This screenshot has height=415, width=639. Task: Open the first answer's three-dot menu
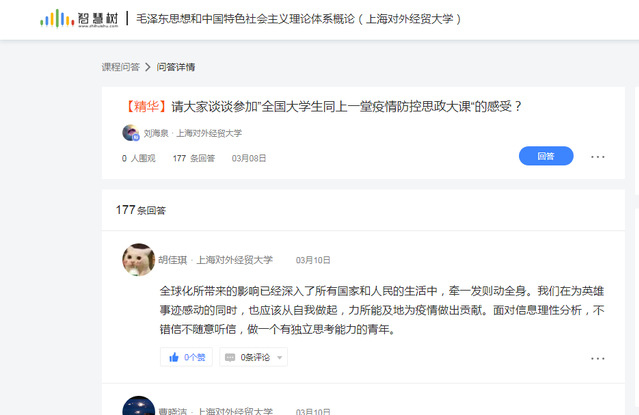tap(597, 358)
